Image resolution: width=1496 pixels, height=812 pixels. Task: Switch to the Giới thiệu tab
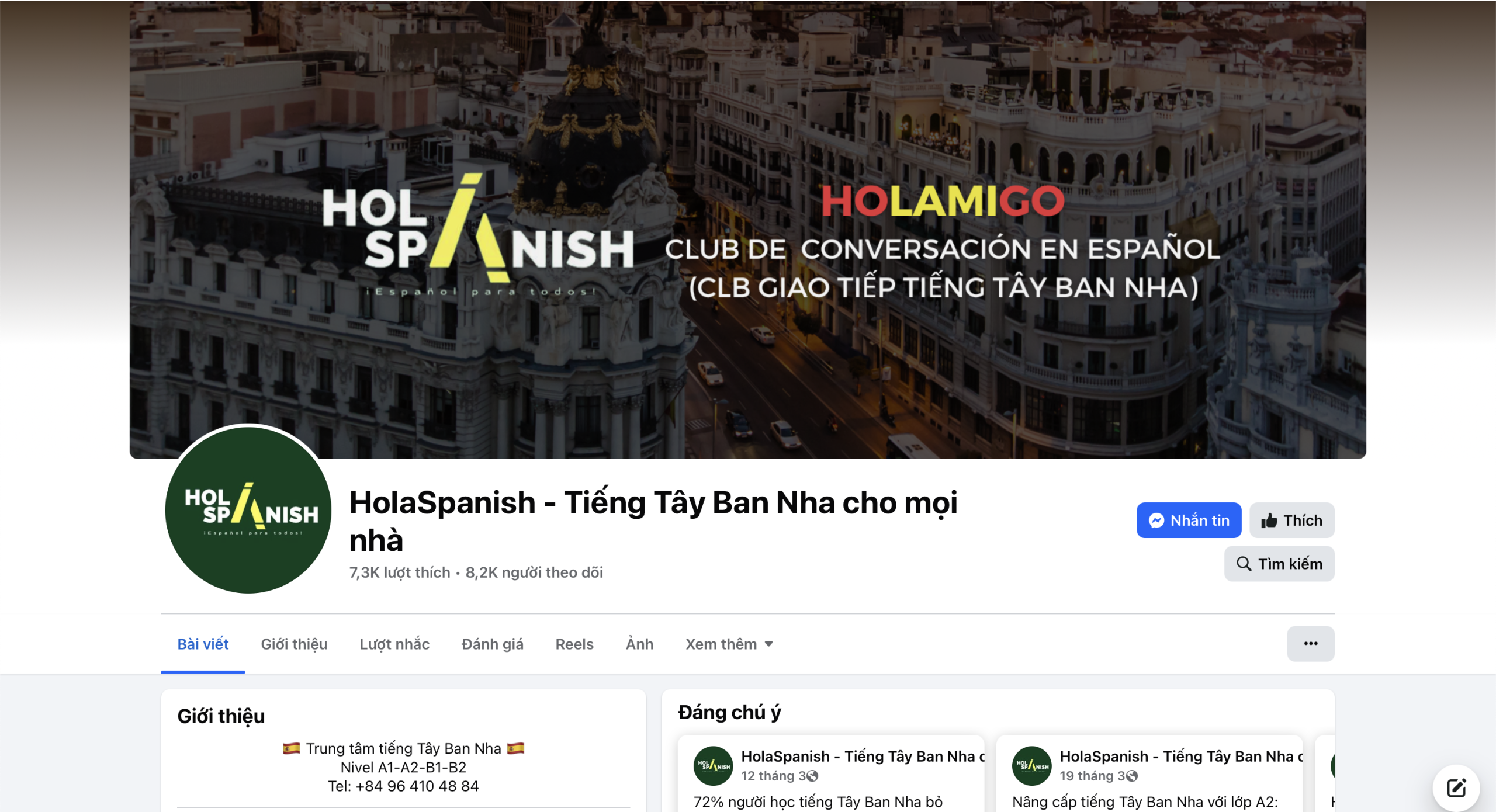point(294,644)
